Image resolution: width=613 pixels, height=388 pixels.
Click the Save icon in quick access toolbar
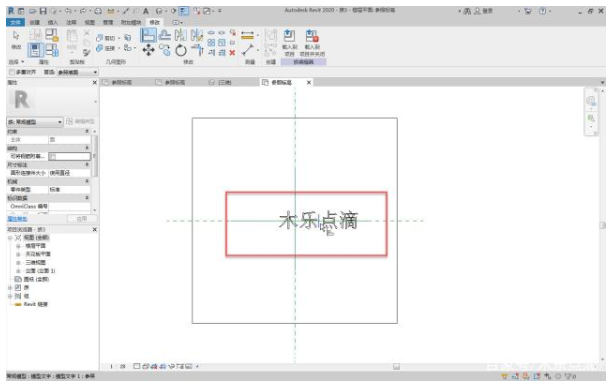pyautogui.click(x=43, y=11)
